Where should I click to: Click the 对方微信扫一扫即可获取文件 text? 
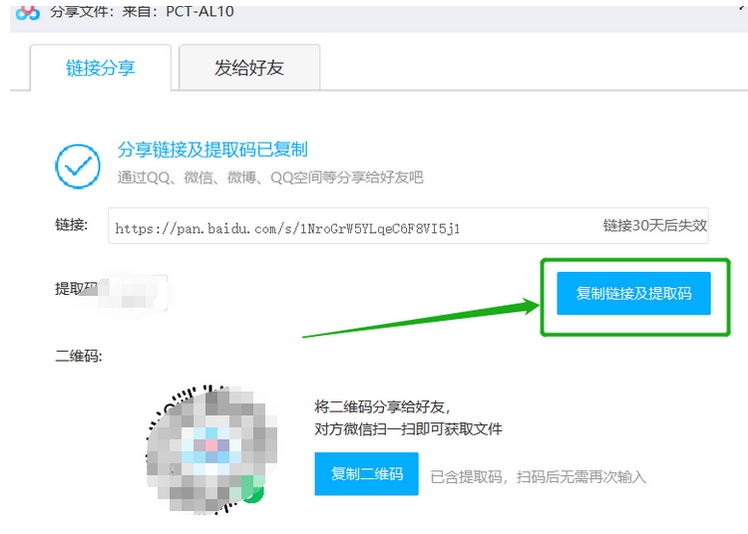pos(408,429)
